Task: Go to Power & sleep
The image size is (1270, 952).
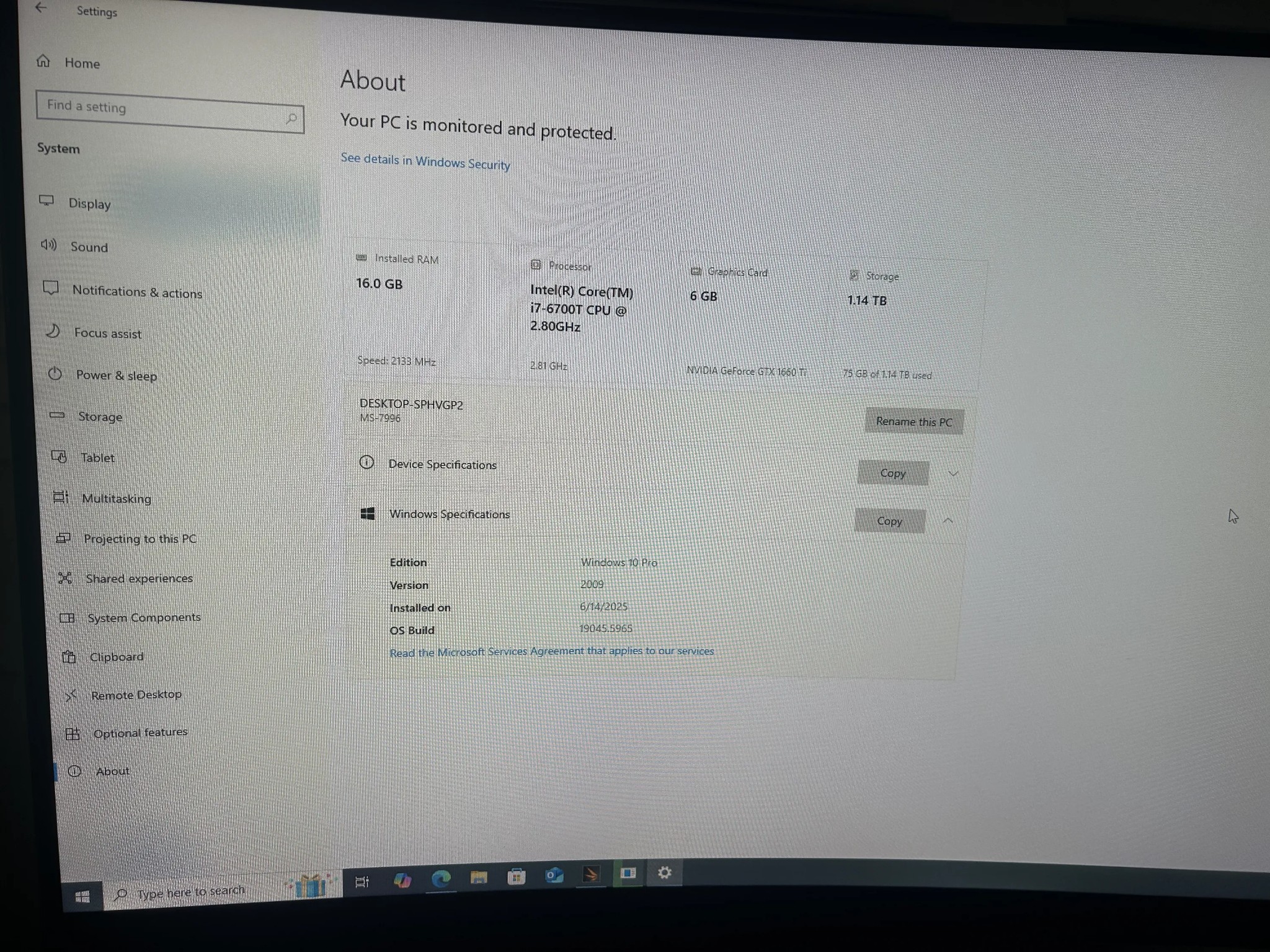Action: click(117, 375)
